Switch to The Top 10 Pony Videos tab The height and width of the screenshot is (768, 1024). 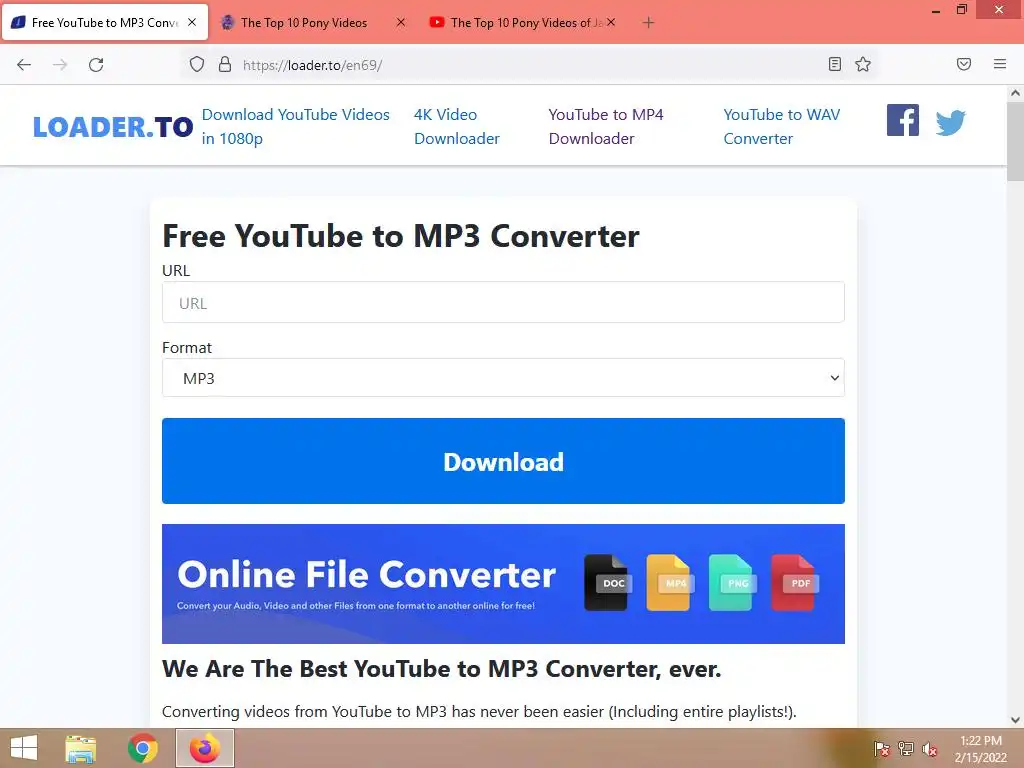pyautogui.click(x=304, y=23)
